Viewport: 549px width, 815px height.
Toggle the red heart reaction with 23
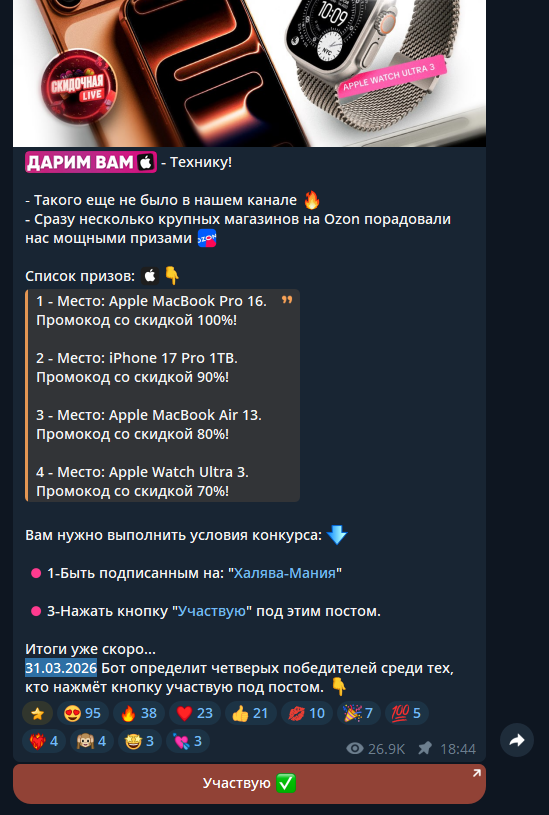(x=195, y=713)
